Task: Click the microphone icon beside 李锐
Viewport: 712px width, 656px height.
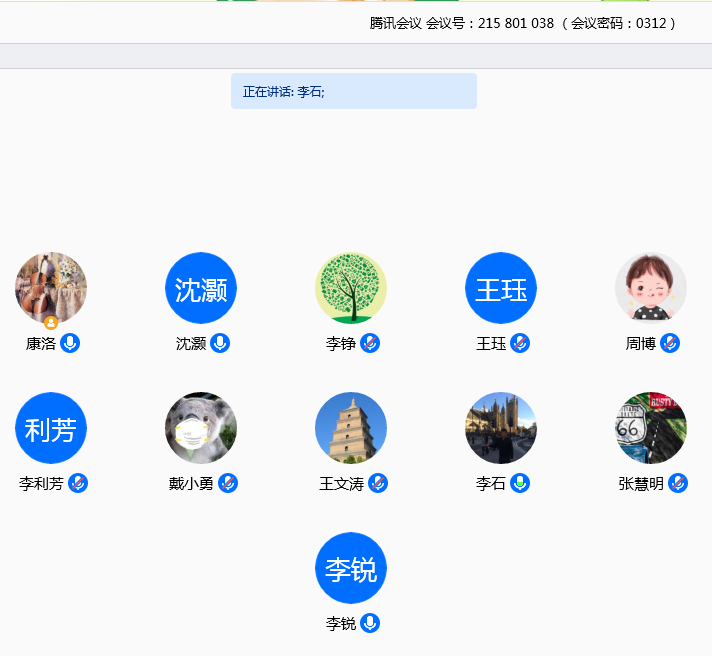Action: point(370,623)
